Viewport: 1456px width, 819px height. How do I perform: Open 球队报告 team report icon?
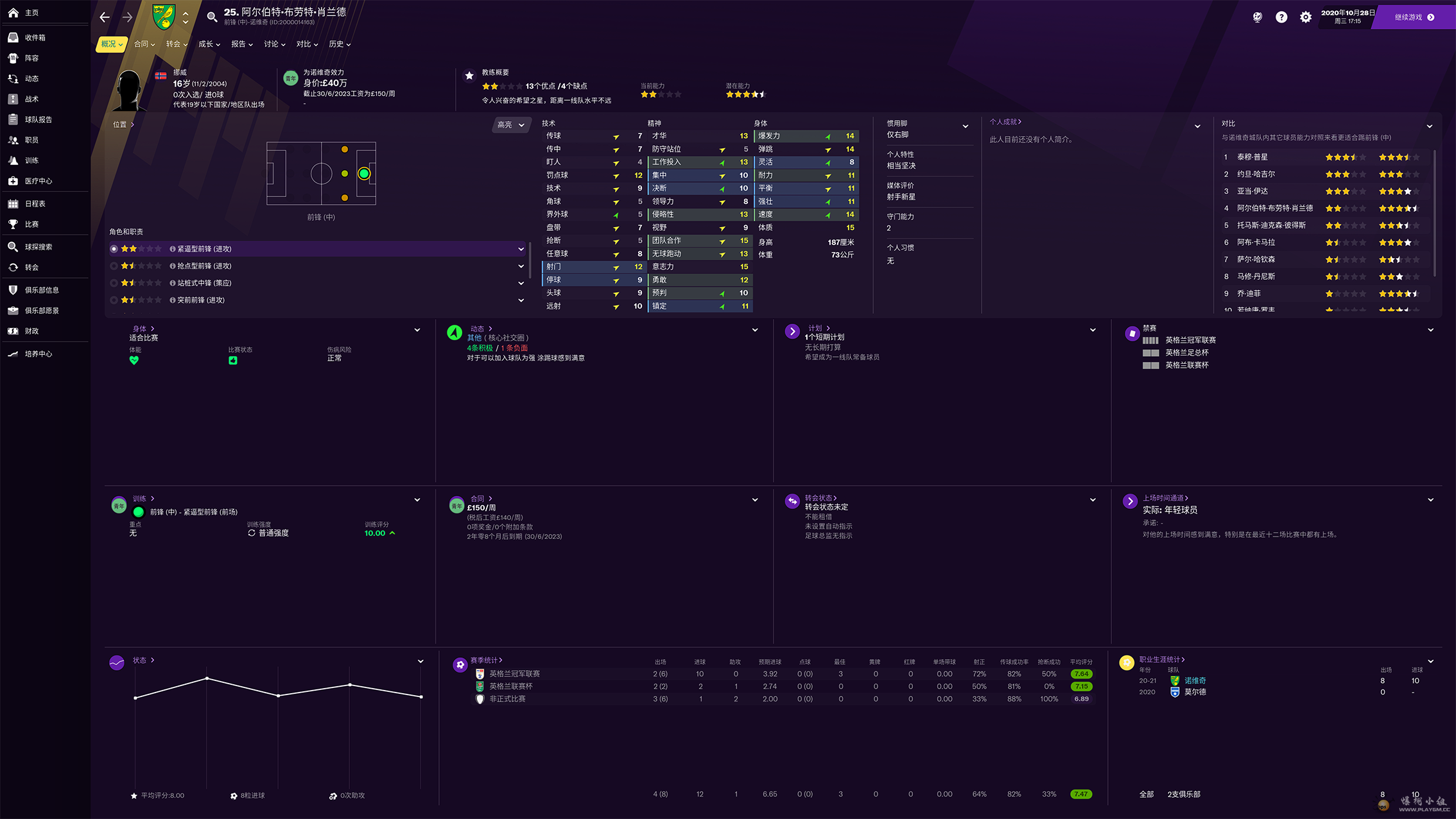click(13, 119)
